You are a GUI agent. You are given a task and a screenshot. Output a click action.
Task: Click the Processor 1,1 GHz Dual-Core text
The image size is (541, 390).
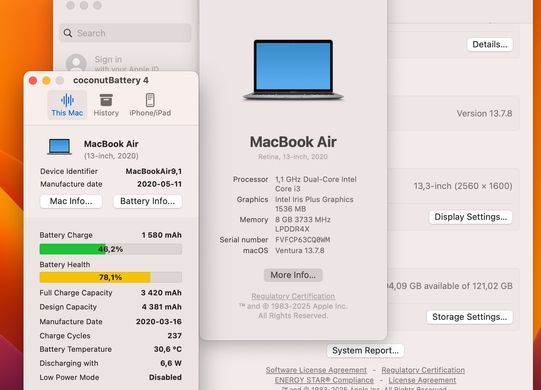(316, 184)
